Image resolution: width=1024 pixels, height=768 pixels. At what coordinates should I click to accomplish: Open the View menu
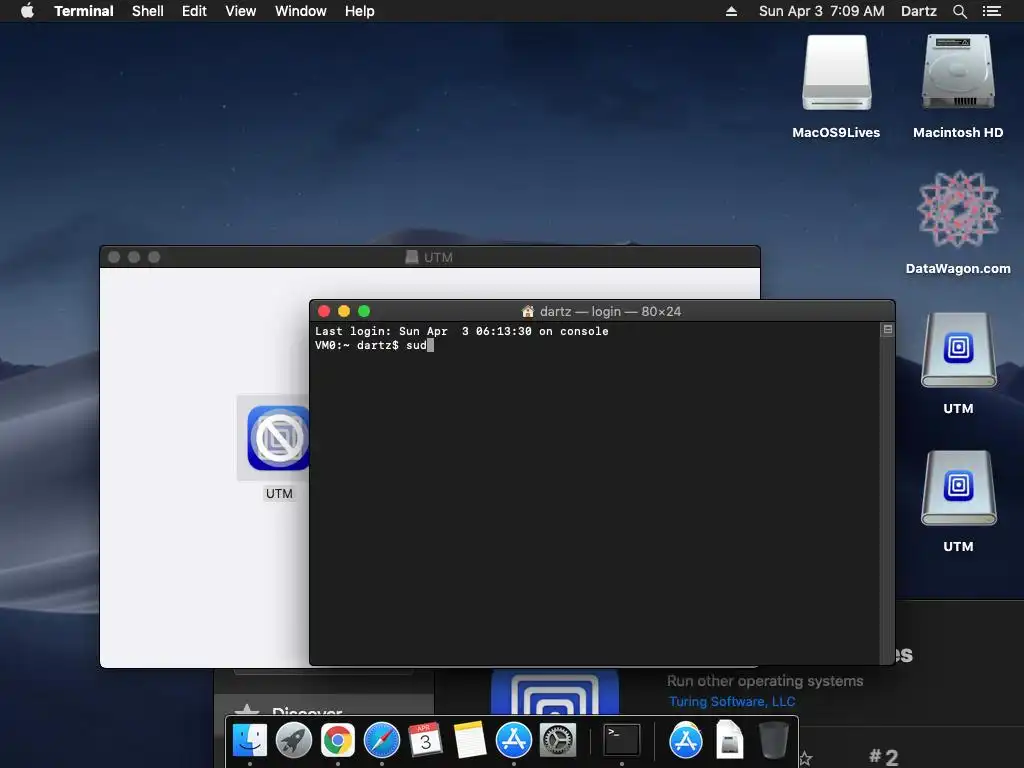[x=240, y=11]
